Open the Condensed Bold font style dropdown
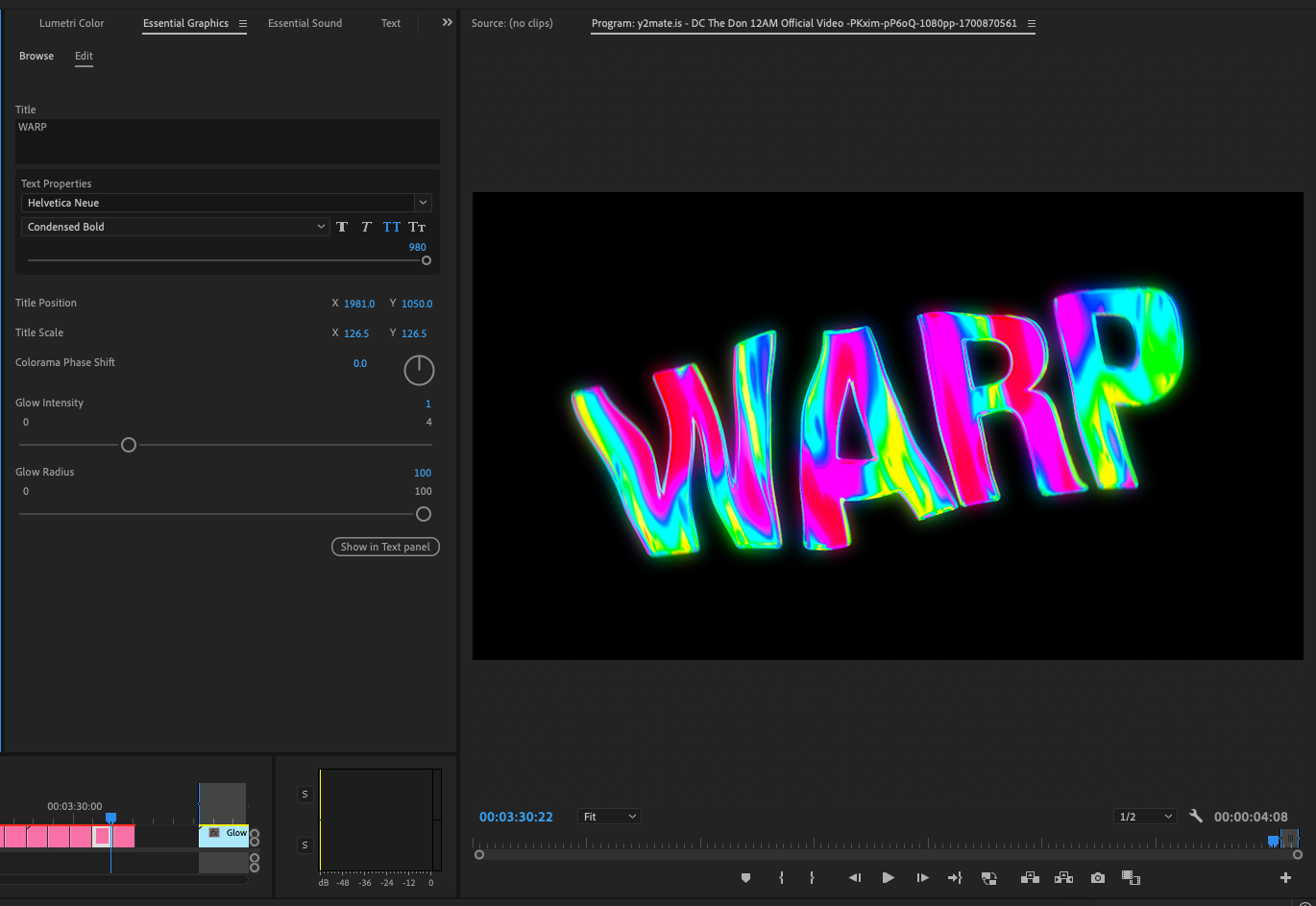The height and width of the screenshot is (906, 1316). coord(321,227)
